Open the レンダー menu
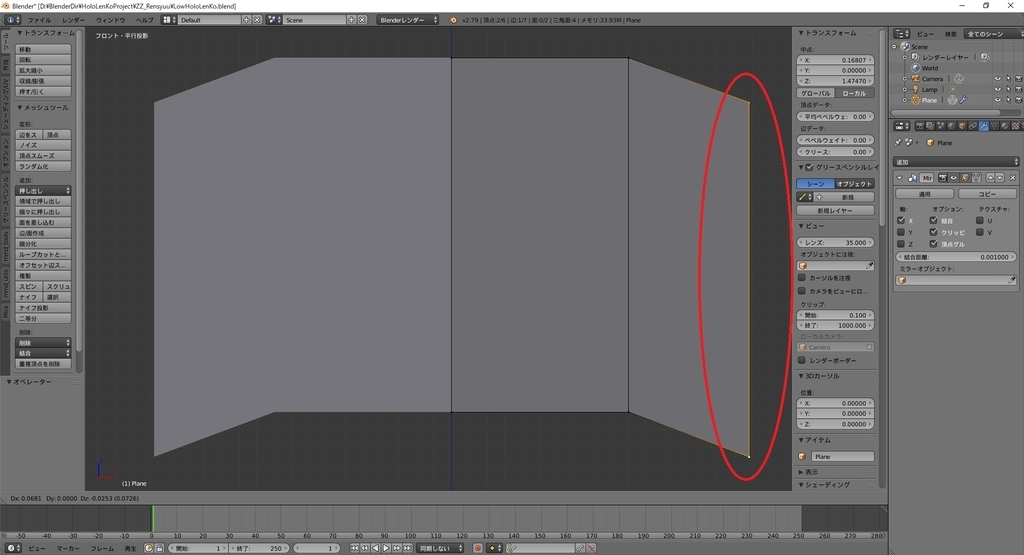The height and width of the screenshot is (555, 1024). (73, 20)
